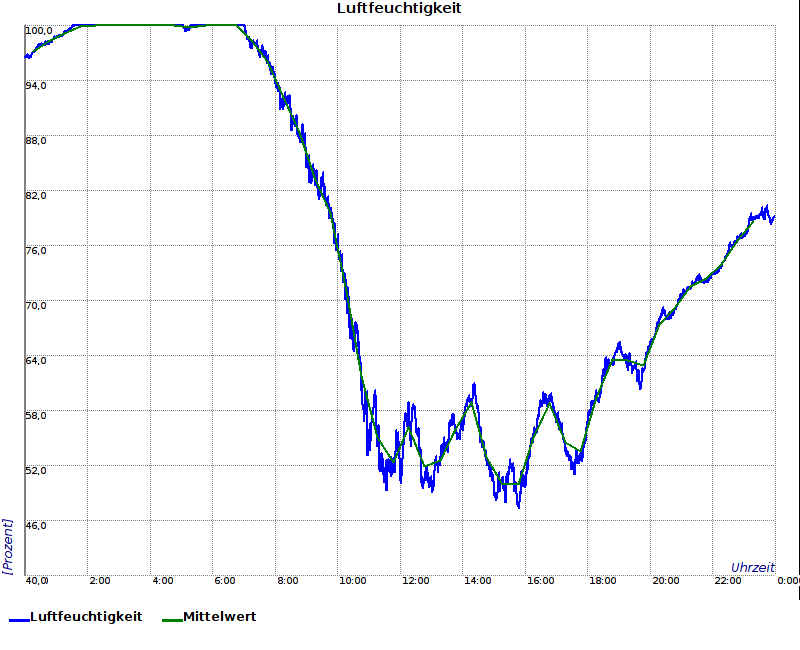This screenshot has width=800, height=650.
Task: Click the y-axis label 88,0
Action: tap(36, 141)
